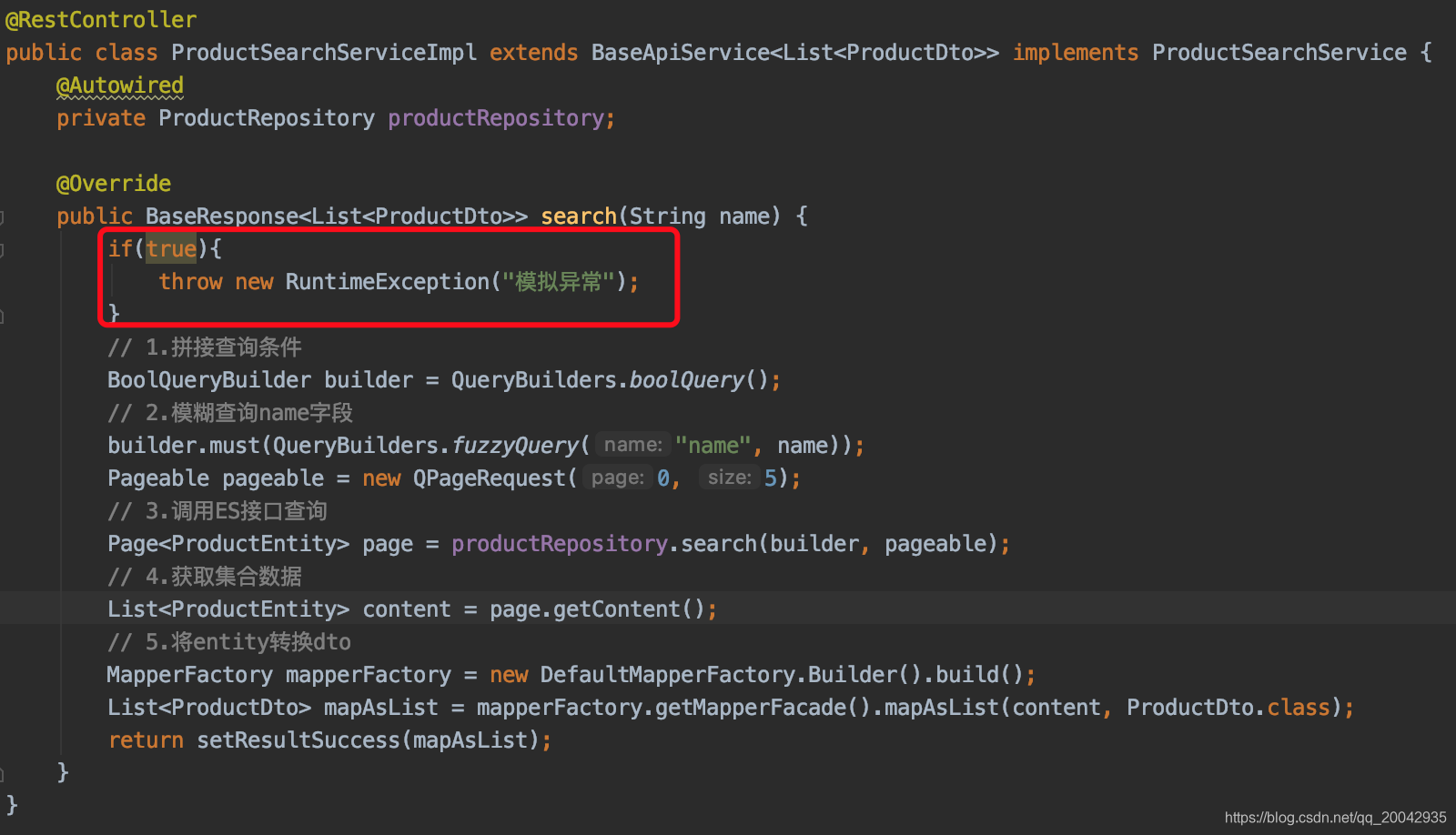Click getMapperFacade() method call

pyautogui.click(x=763, y=708)
